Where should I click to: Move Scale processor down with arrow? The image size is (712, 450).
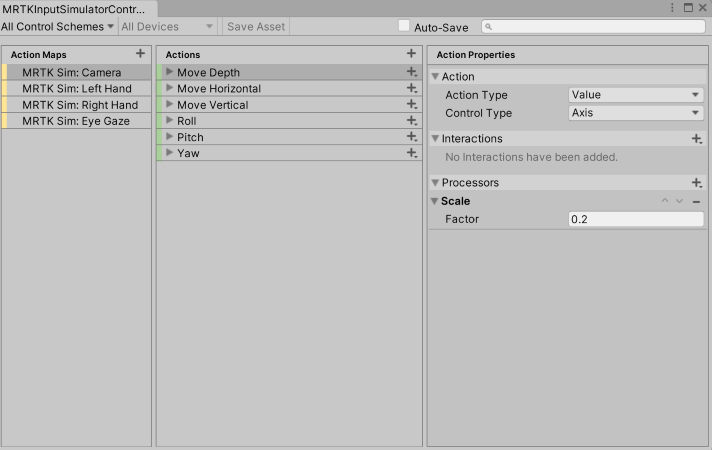(x=679, y=201)
